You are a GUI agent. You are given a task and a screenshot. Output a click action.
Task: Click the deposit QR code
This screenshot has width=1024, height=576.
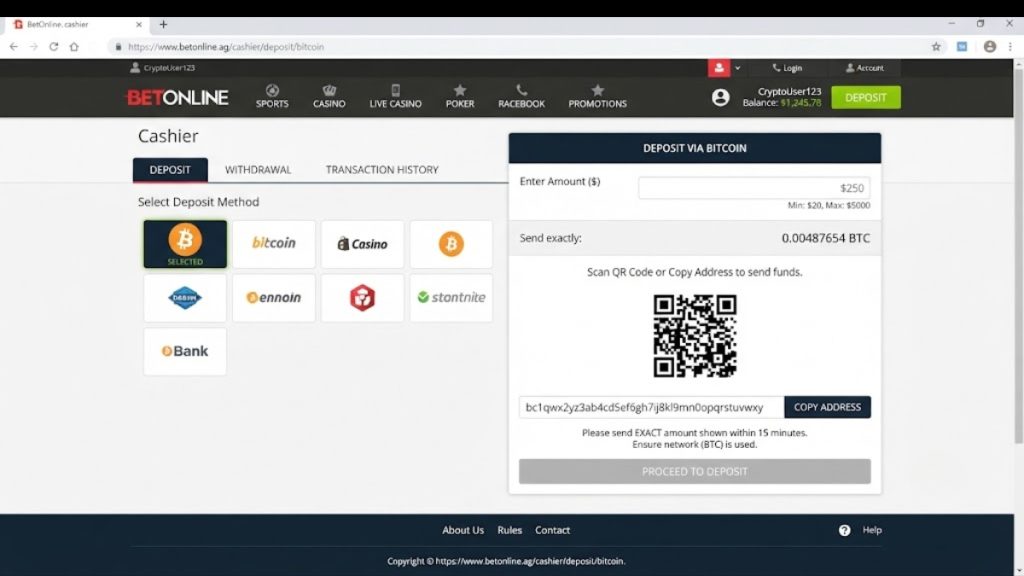[695, 336]
